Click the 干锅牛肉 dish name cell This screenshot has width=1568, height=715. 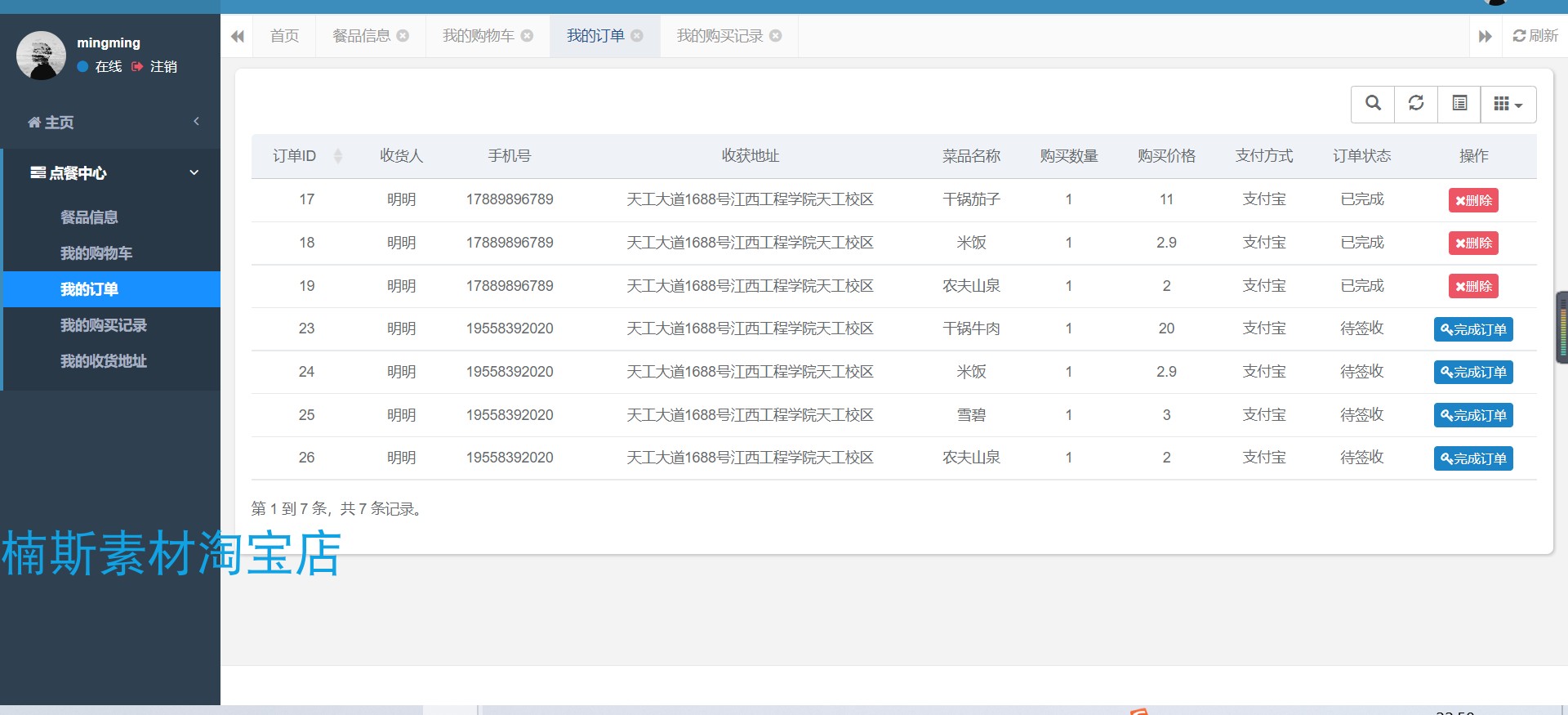point(971,328)
